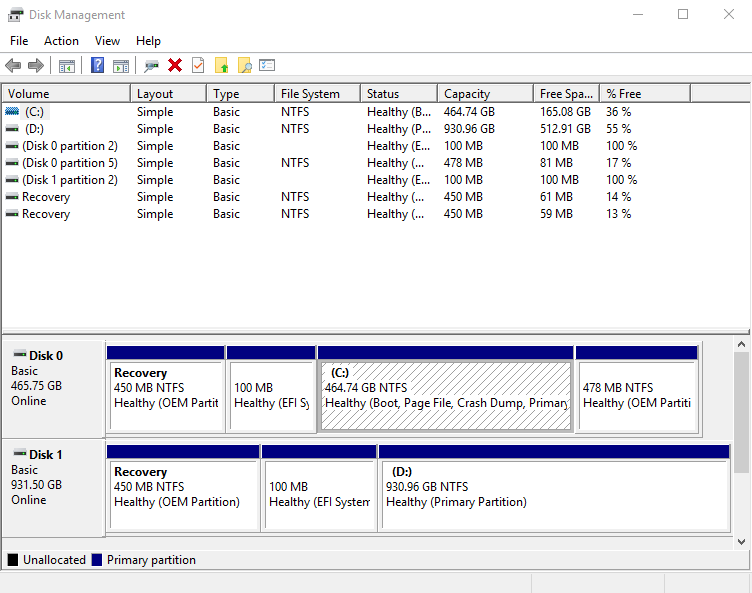Sort by the Type column header

click(241, 94)
